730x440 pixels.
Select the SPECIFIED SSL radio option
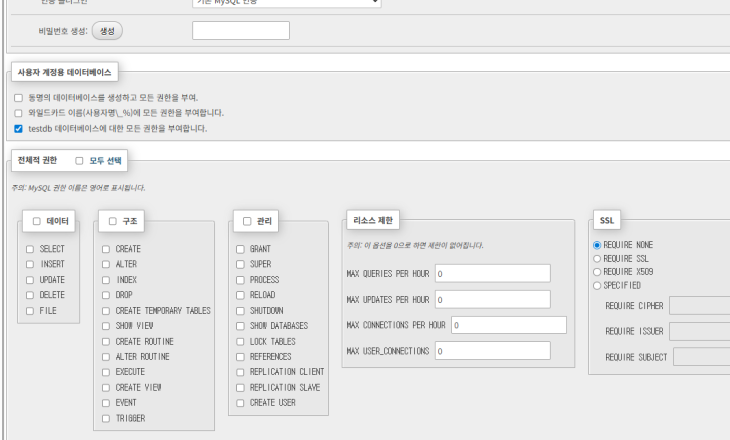pyautogui.click(x=598, y=285)
